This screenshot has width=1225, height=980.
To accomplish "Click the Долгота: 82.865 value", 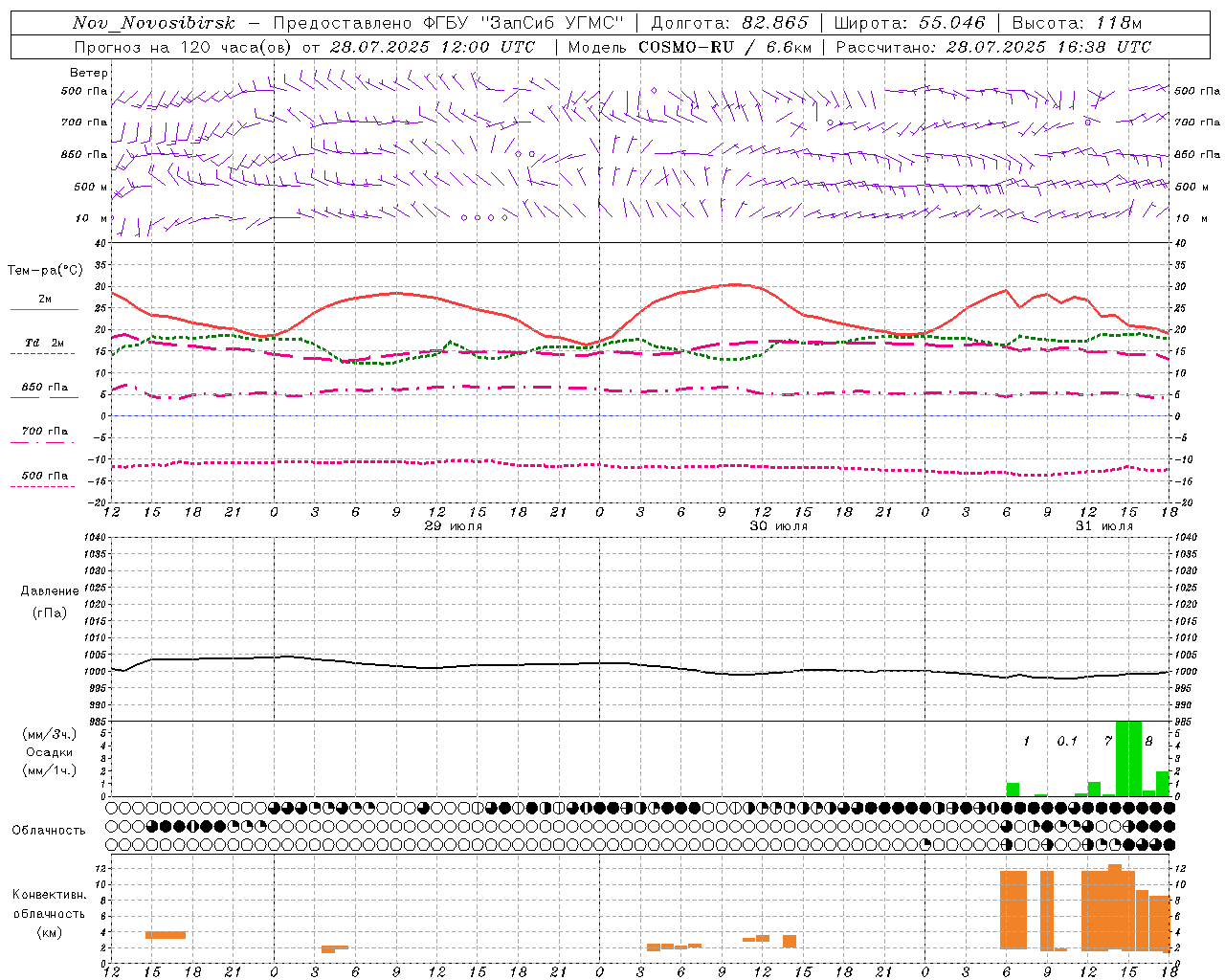I will pyautogui.click(x=730, y=23).
